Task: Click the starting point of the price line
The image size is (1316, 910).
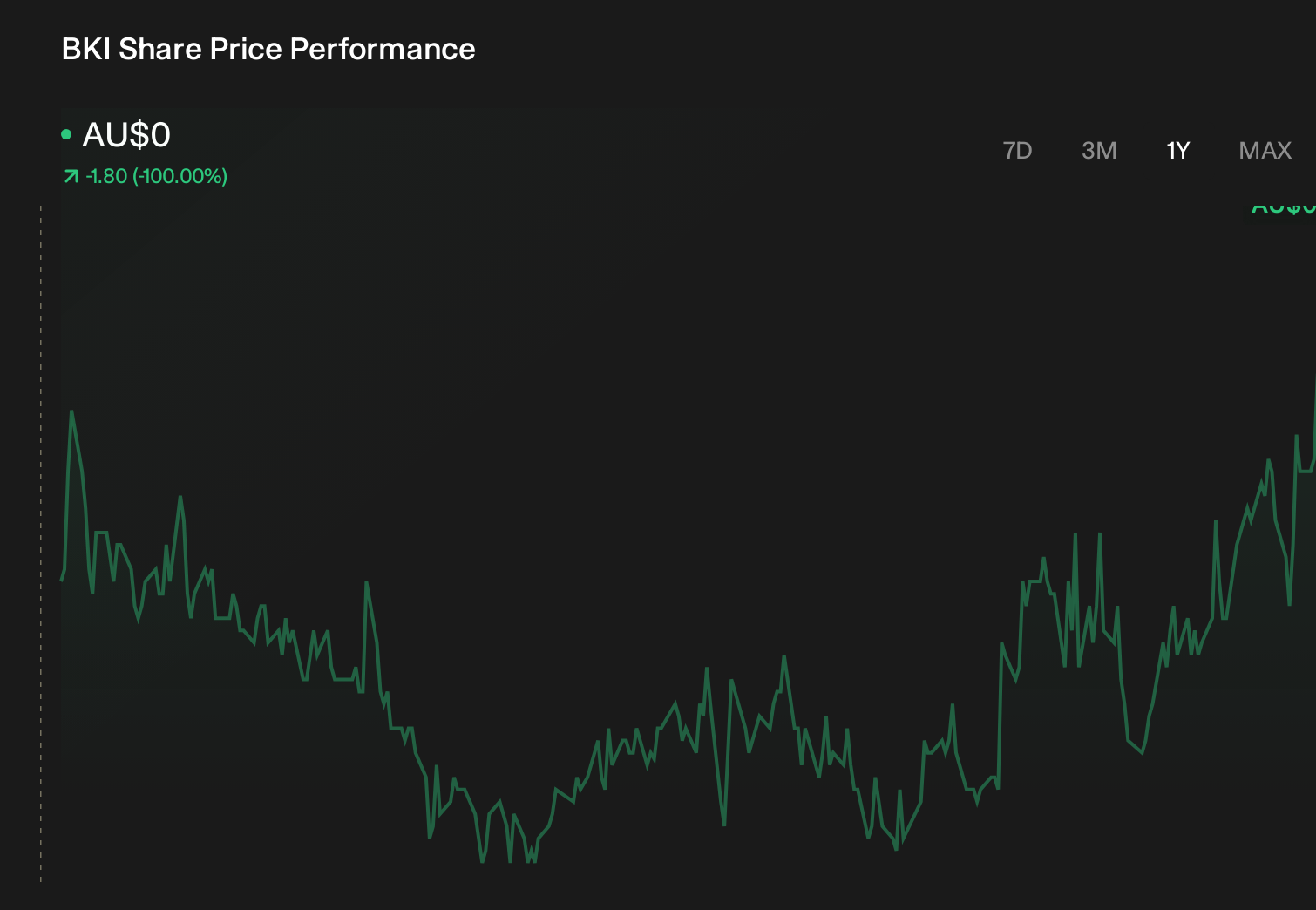Action: coord(61,580)
